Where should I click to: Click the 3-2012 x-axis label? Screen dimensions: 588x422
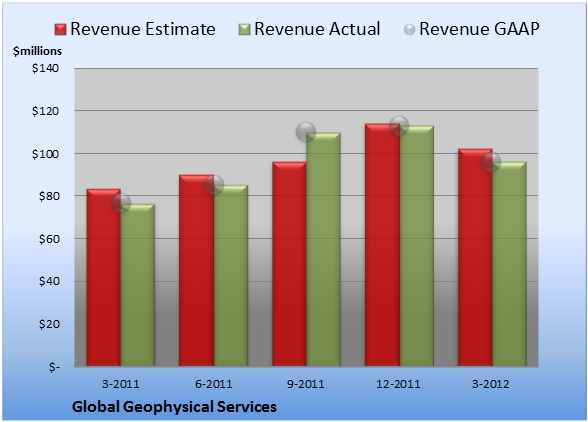coord(491,384)
